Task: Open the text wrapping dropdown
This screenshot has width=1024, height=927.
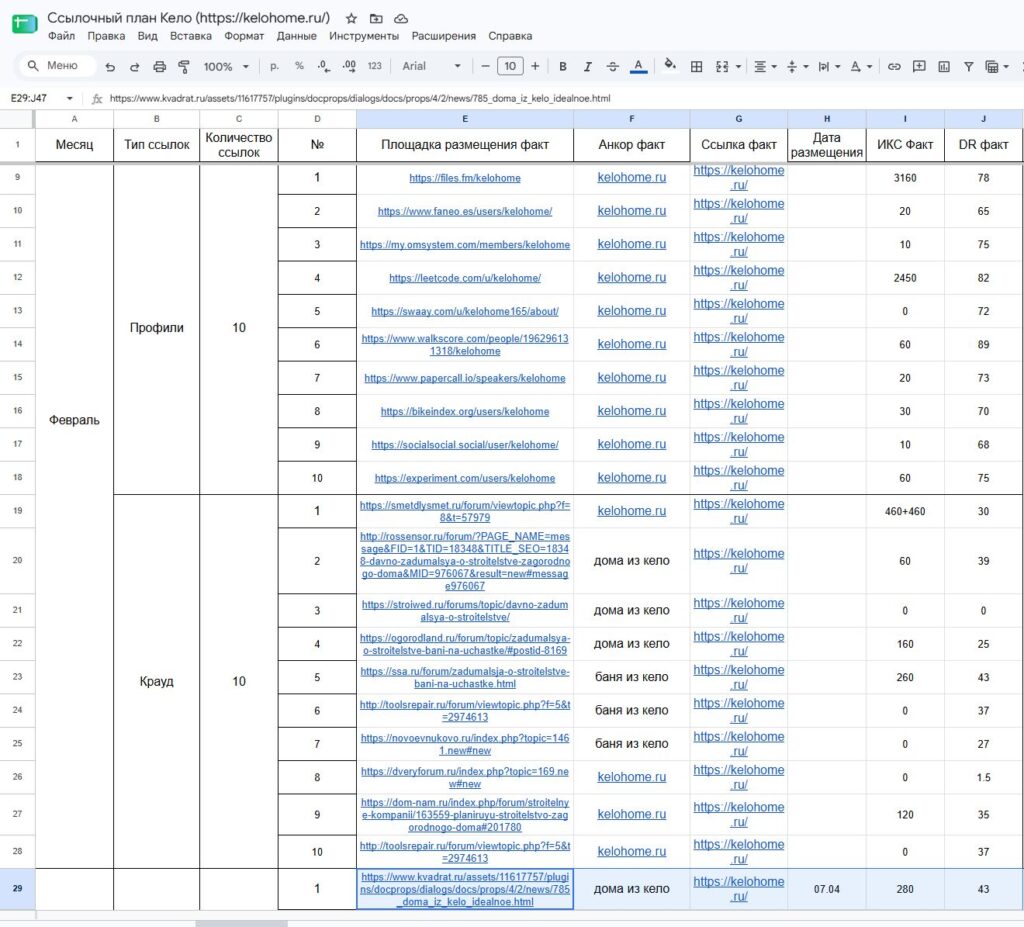Action: pos(829,66)
